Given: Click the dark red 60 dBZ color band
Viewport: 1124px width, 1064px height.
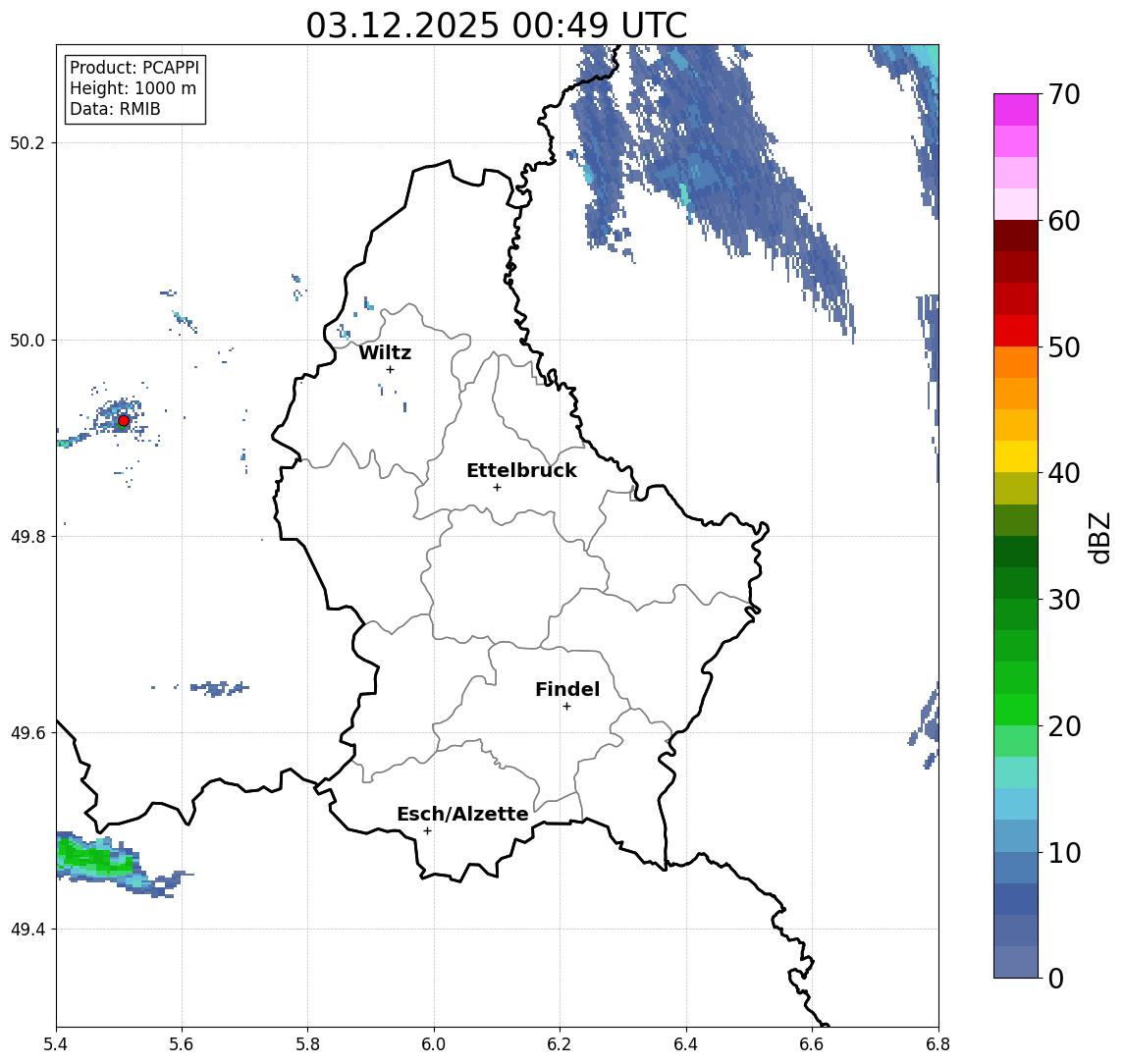Looking at the screenshot, I should (1016, 236).
